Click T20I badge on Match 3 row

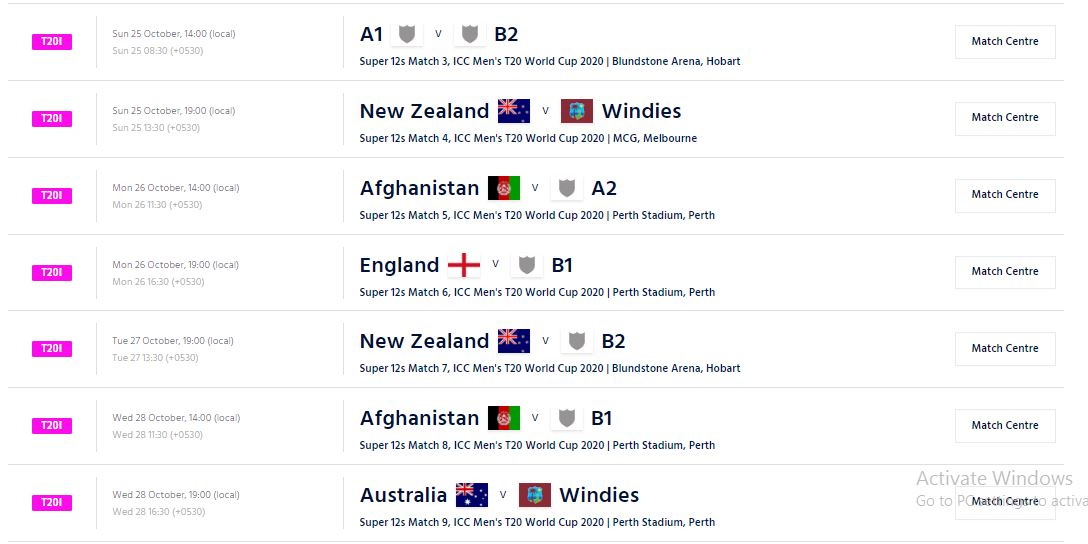[52, 42]
